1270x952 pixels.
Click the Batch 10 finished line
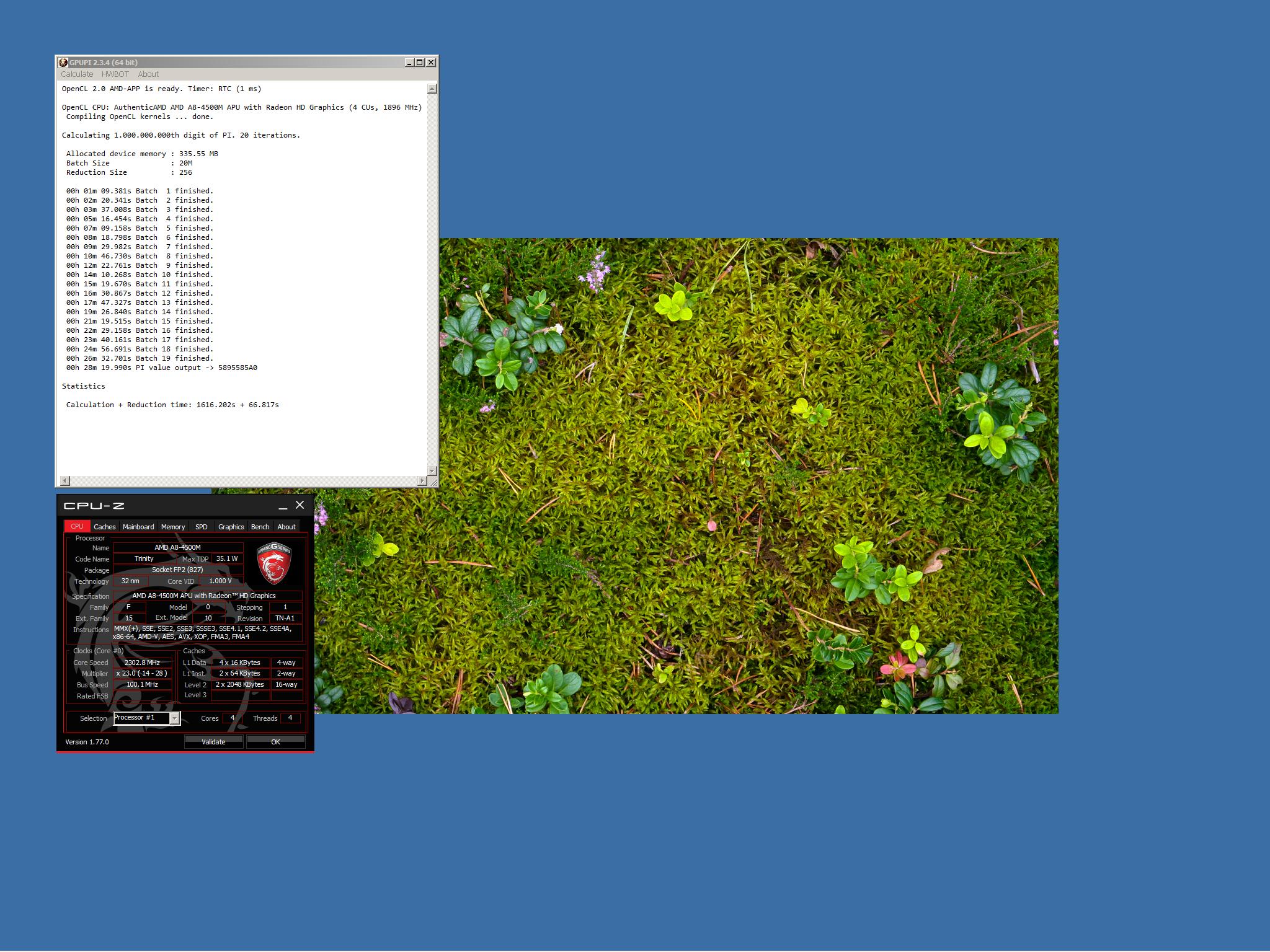[x=140, y=275]
